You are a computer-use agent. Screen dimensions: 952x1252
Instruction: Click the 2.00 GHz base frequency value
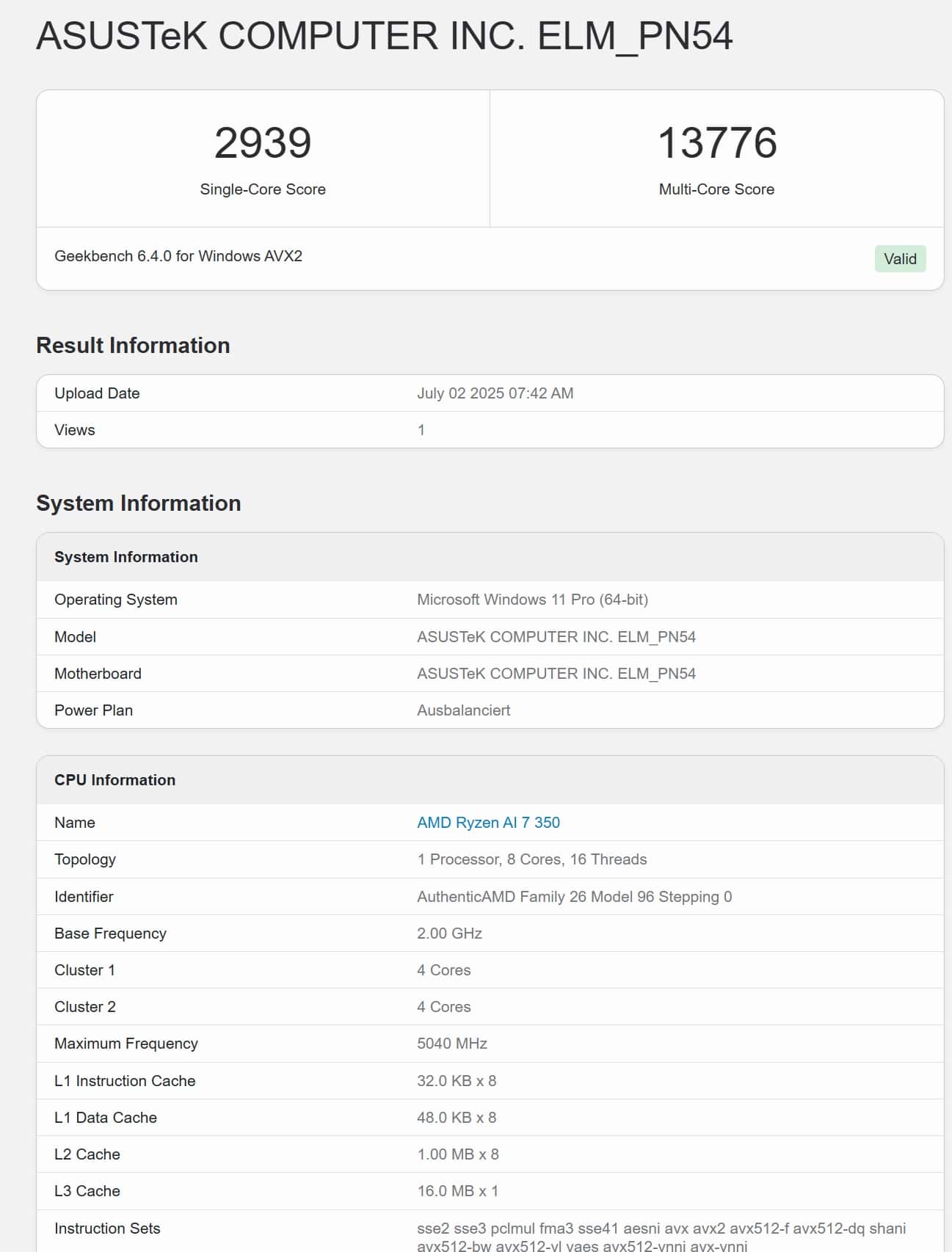click(449, 933)
